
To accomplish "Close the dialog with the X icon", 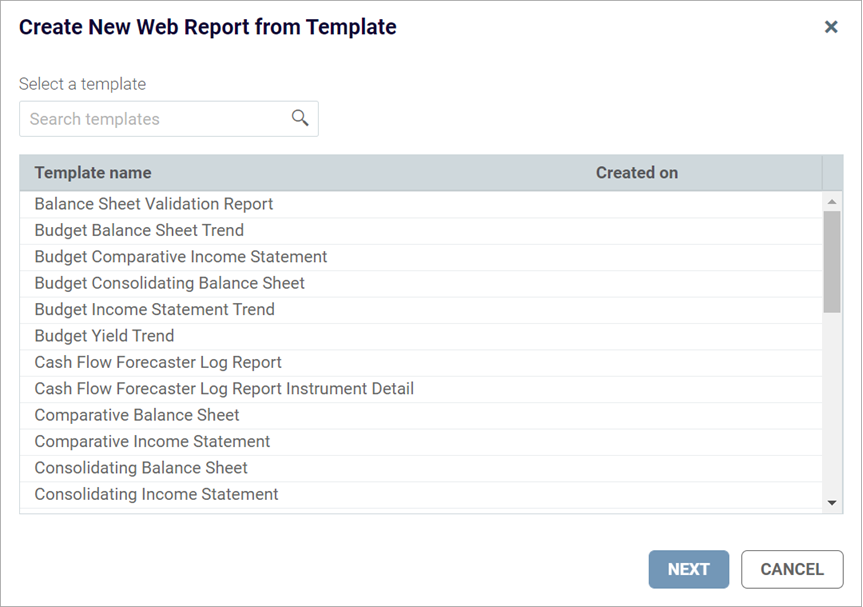I will click(x=831, y=27).
